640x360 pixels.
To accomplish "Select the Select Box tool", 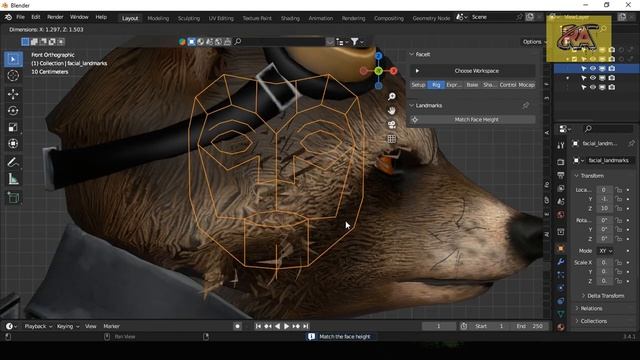I will [13, 60].
